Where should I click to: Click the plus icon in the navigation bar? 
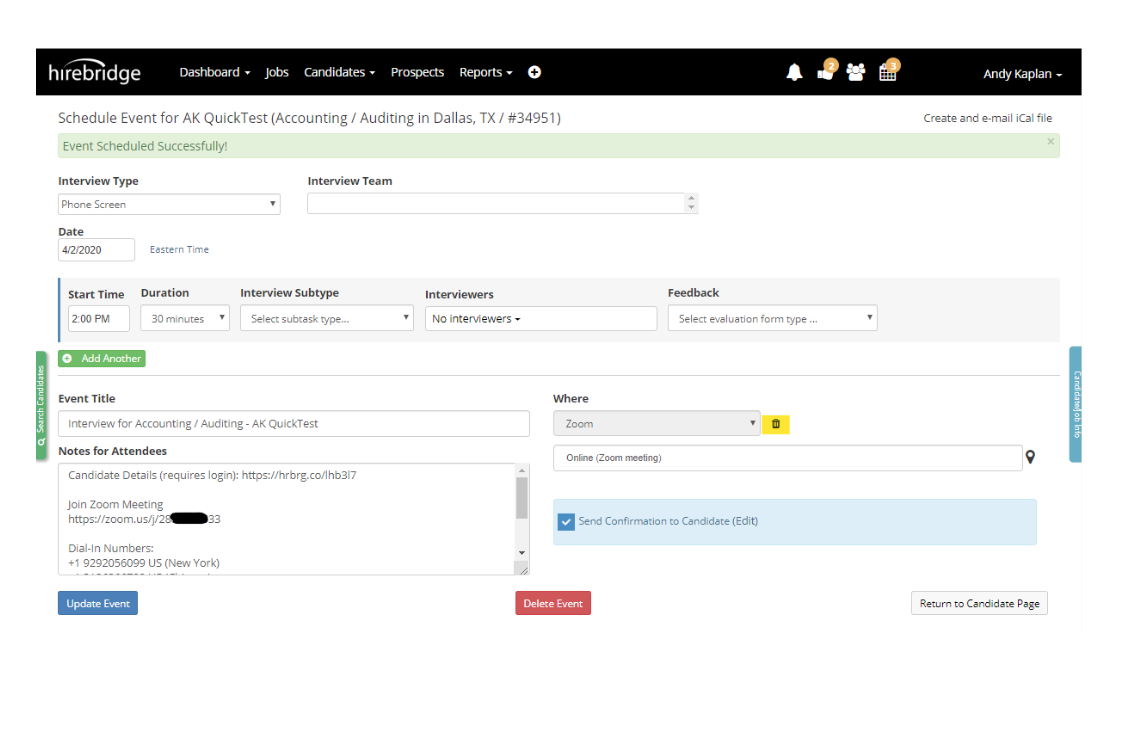[x=534, y=72]
